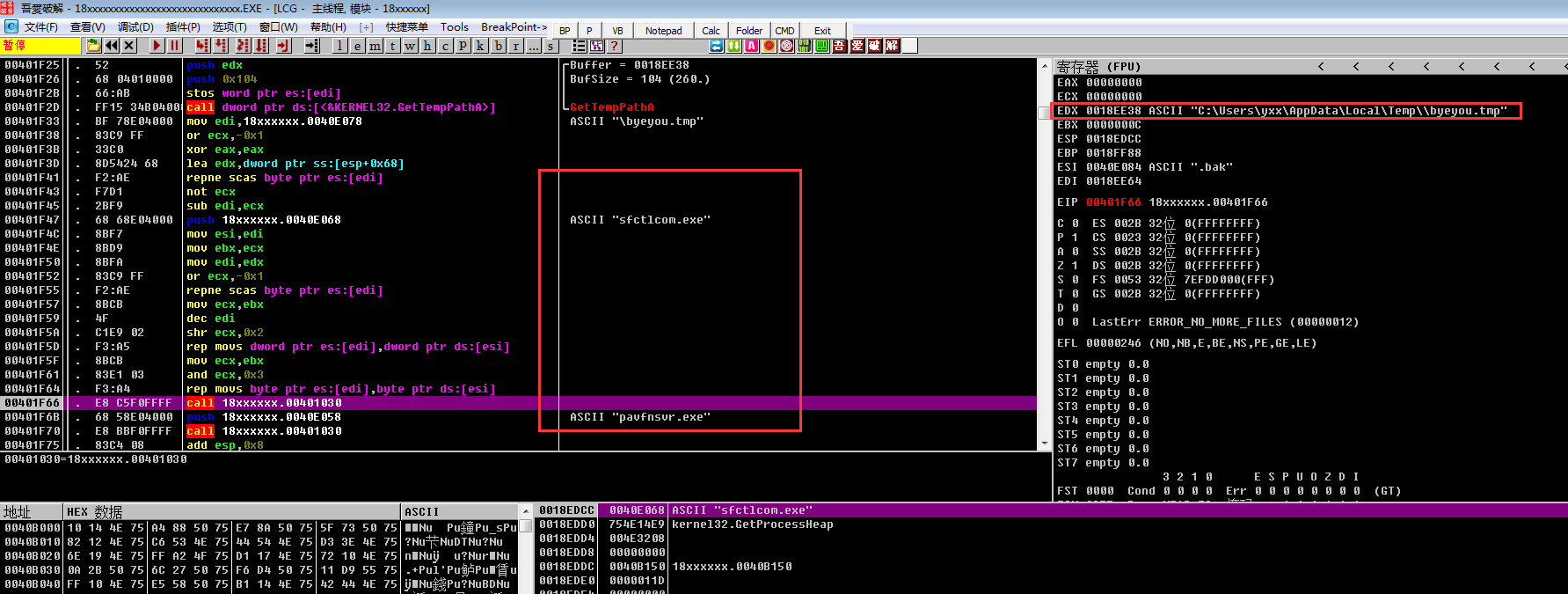Click the disassembly pane scroll-down arrow
The height and width of the screenshot is (594, 1568).
point(1045,444)
